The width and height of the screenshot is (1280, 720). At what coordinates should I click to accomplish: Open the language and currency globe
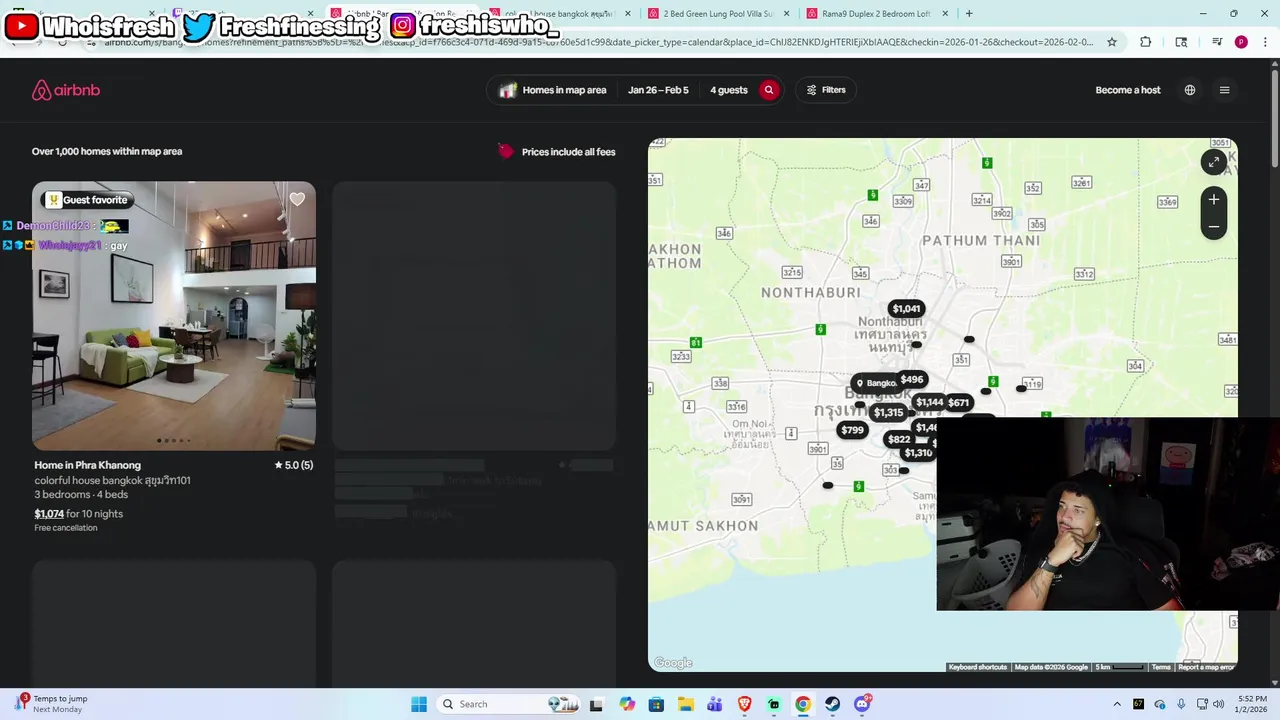point(1190,90)
